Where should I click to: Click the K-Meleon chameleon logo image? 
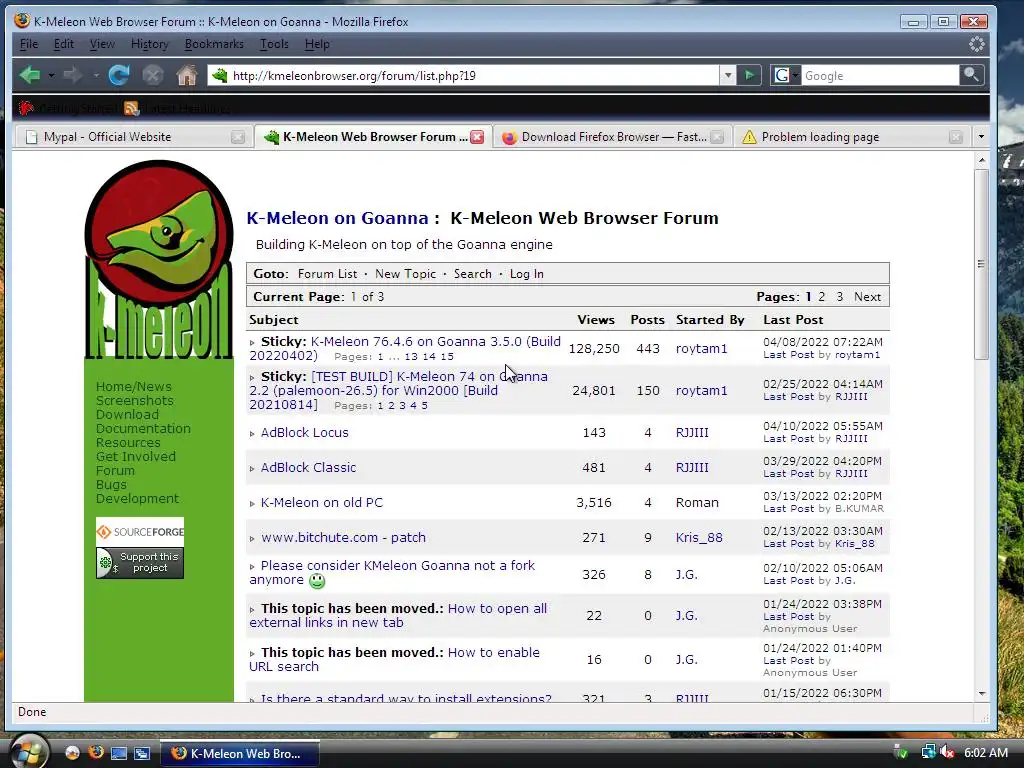tap(159, 259)
